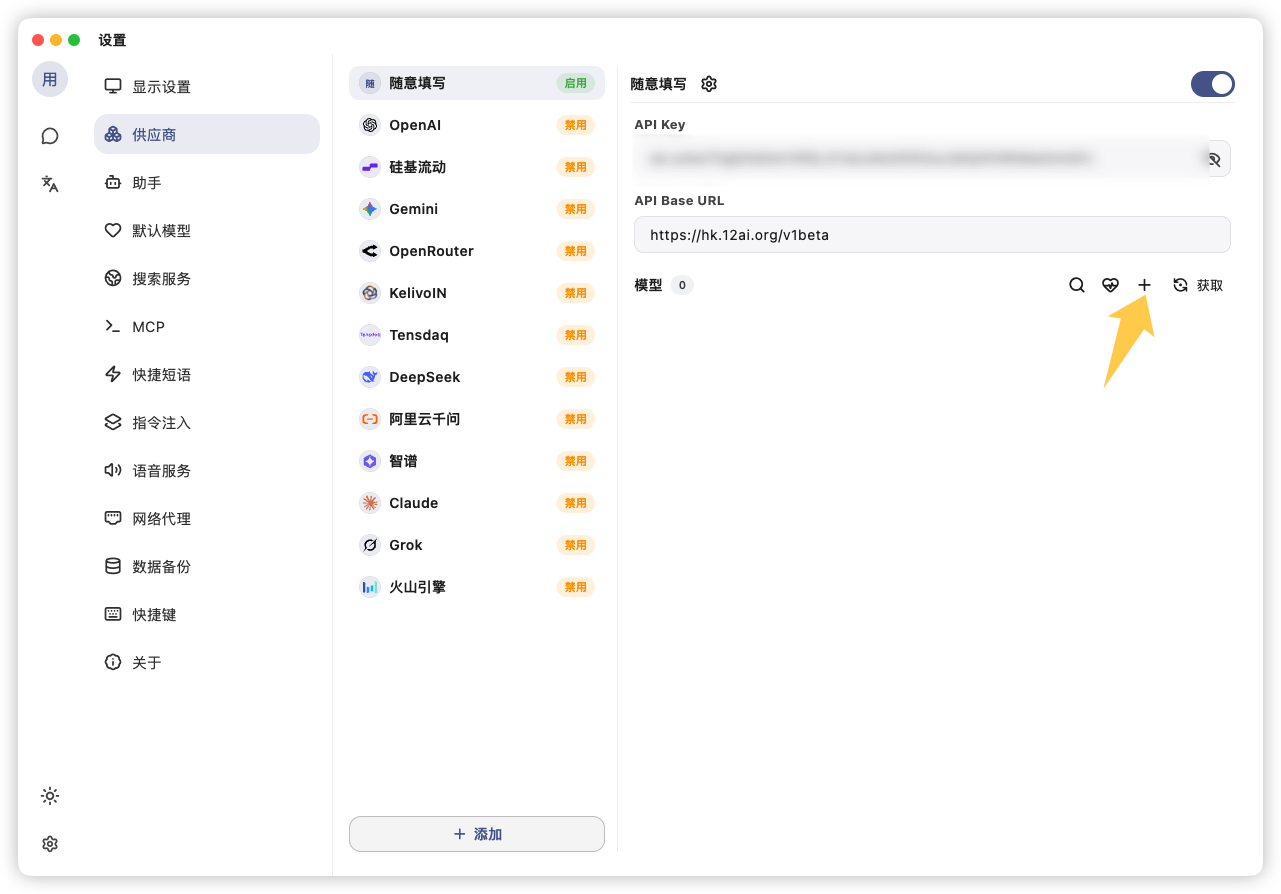1281x894 pixels.
Task: Search models using the magnifier icon
Action: 1076,285
